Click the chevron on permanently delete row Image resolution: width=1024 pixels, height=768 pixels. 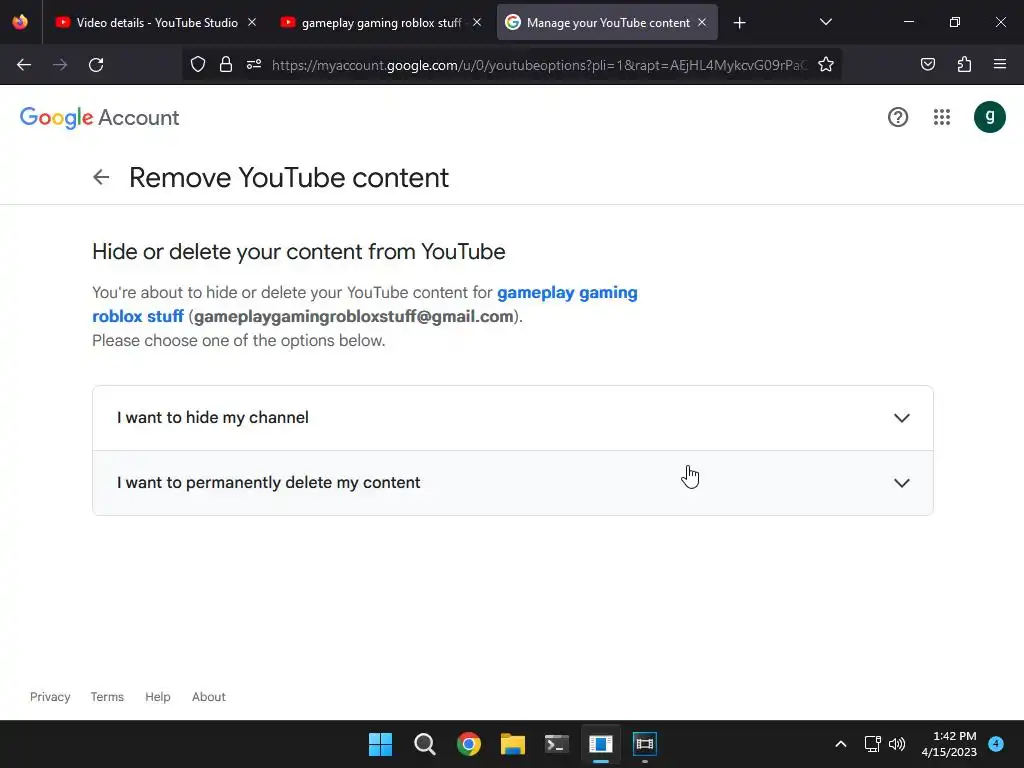(x=902, y=483)
